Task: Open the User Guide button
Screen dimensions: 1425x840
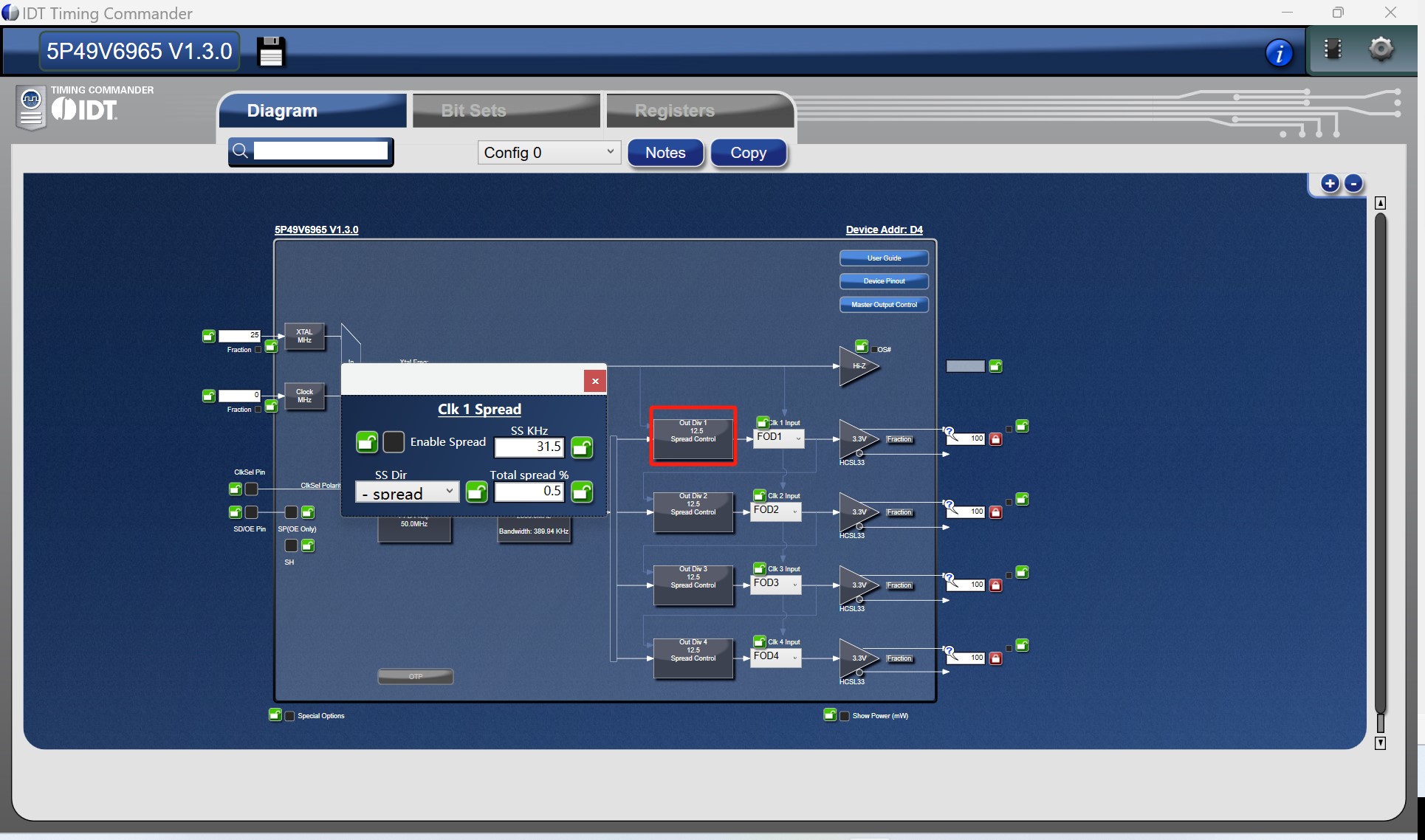Action: point(884,258)
